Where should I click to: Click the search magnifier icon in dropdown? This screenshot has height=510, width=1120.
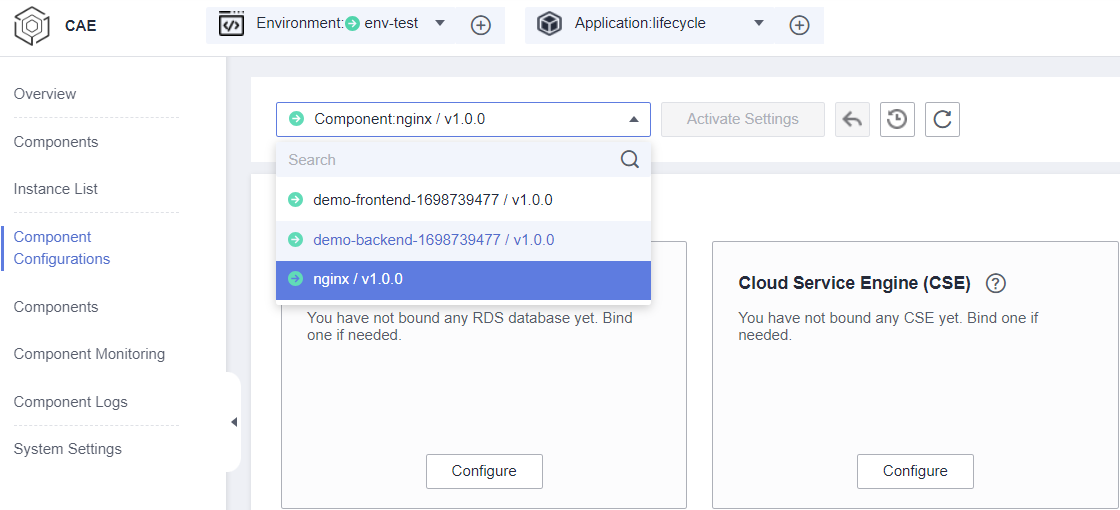(x=629, y=160)
